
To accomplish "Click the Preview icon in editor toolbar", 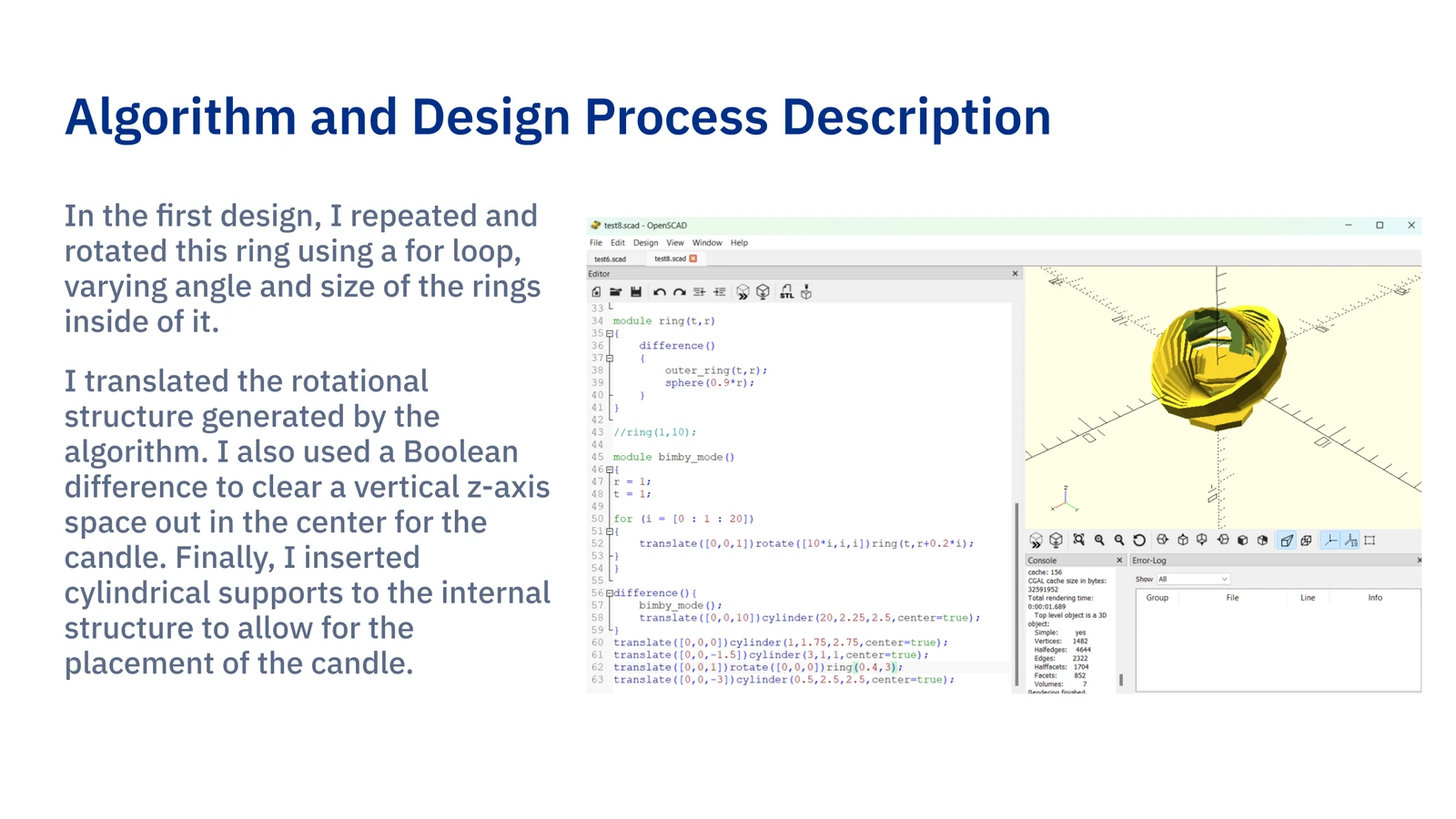I will tap(743, 292).
